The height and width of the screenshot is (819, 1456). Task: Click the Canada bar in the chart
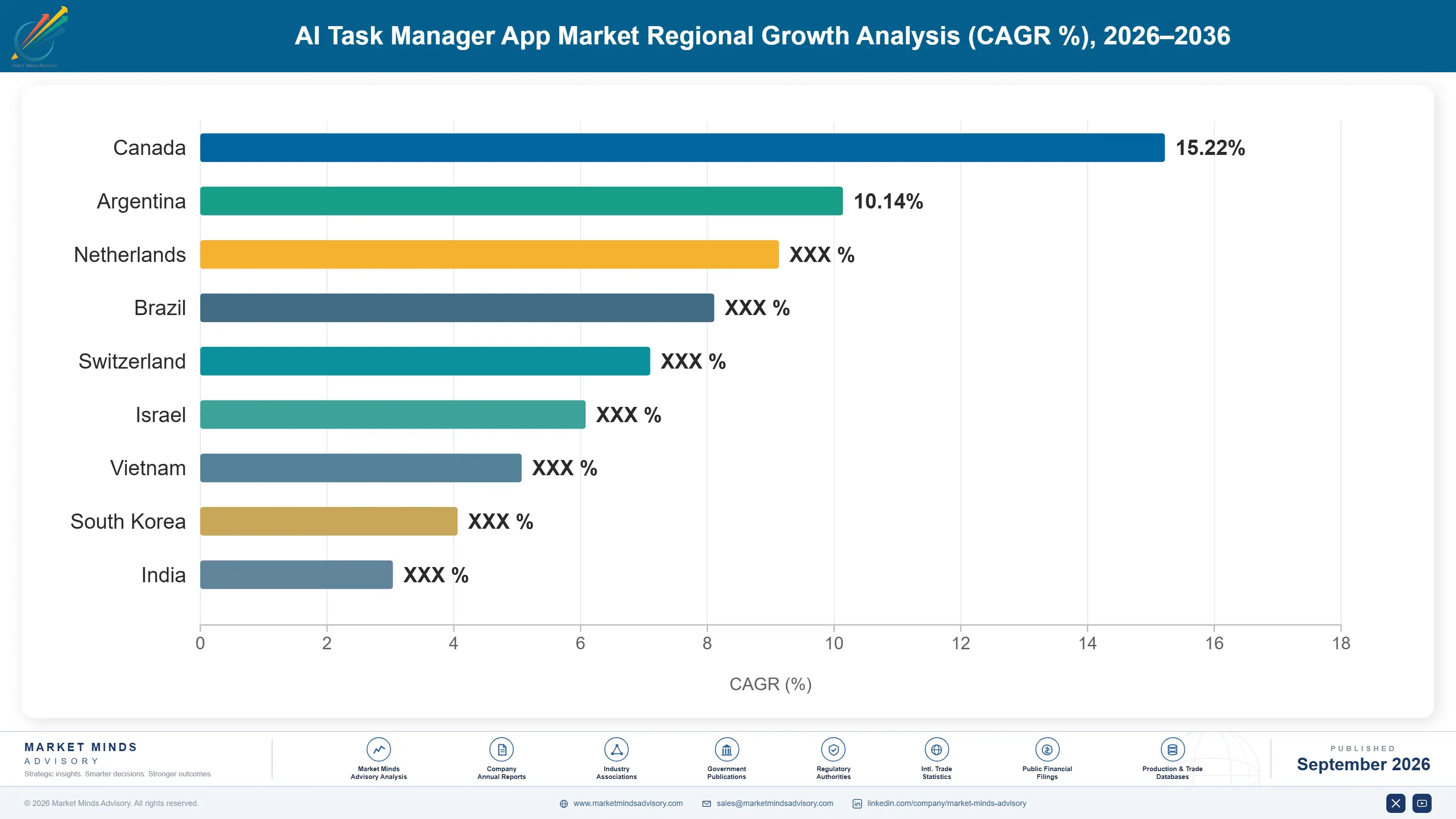point(682,148)
